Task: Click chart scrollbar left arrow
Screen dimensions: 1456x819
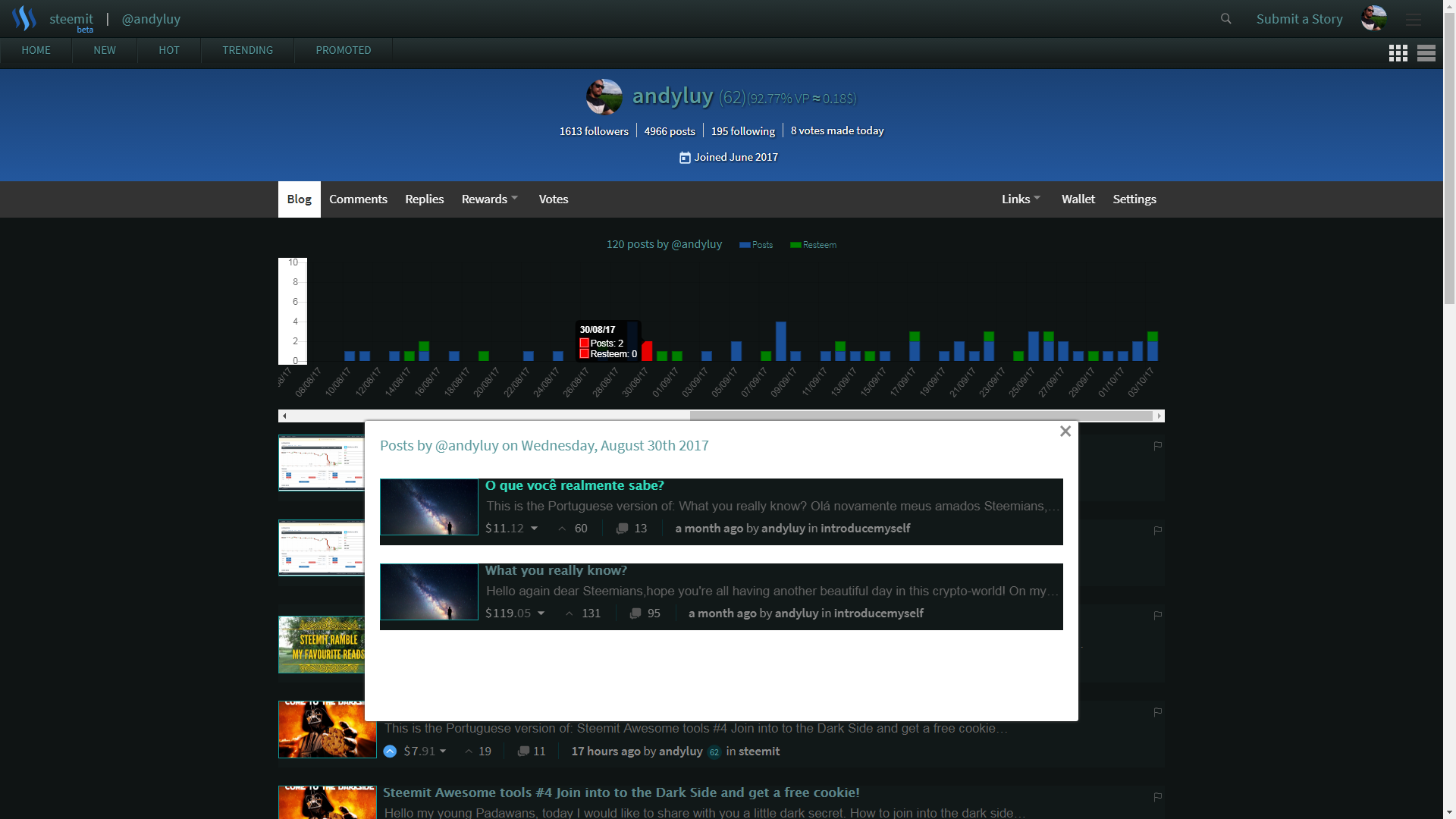Action: [x=284, y=416]
